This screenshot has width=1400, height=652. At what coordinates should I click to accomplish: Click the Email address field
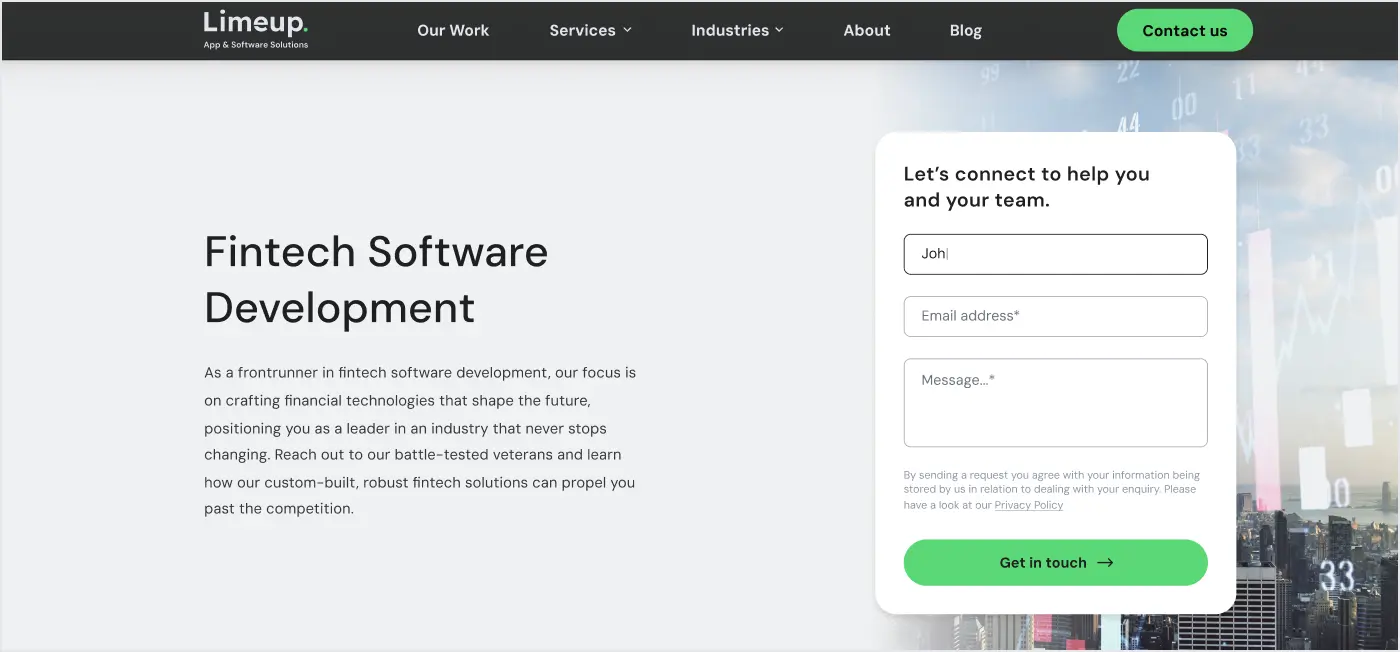1055,316
